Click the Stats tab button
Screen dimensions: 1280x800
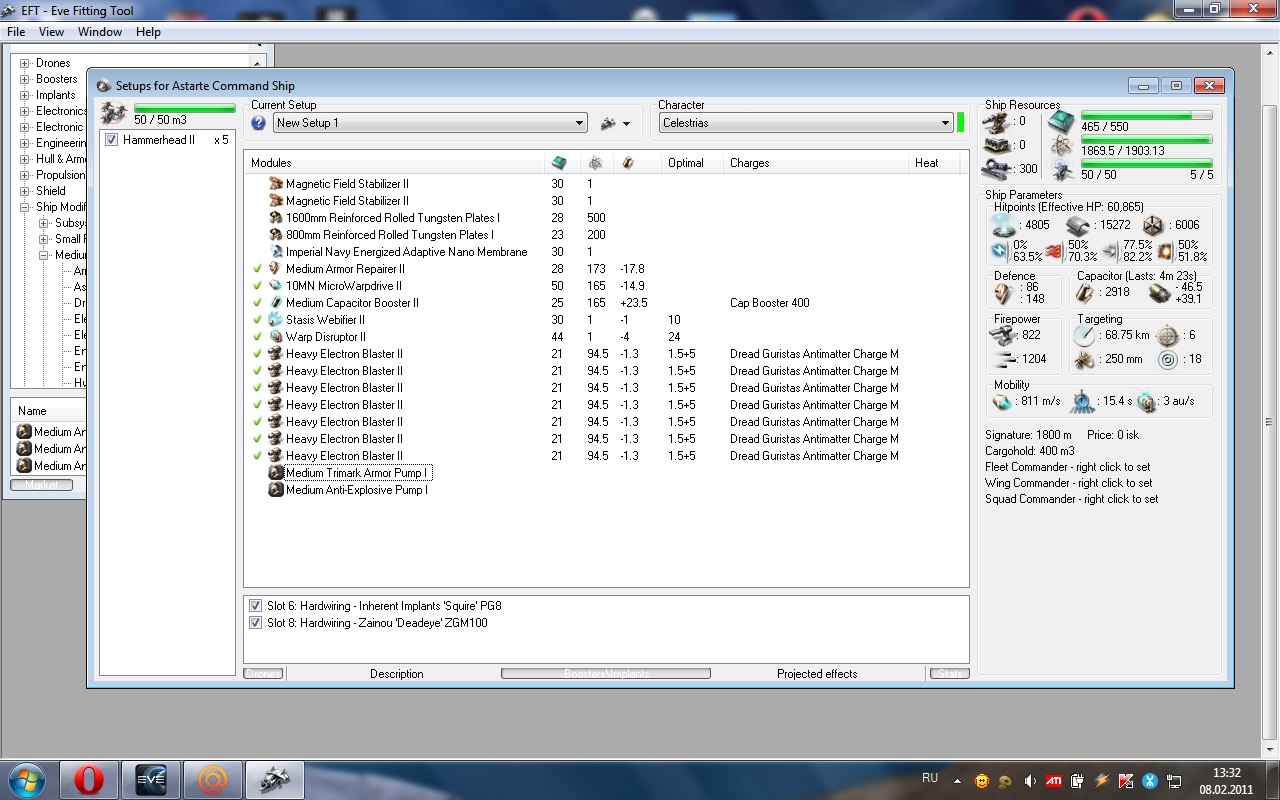pyautogui.click(x=950, y=674)
